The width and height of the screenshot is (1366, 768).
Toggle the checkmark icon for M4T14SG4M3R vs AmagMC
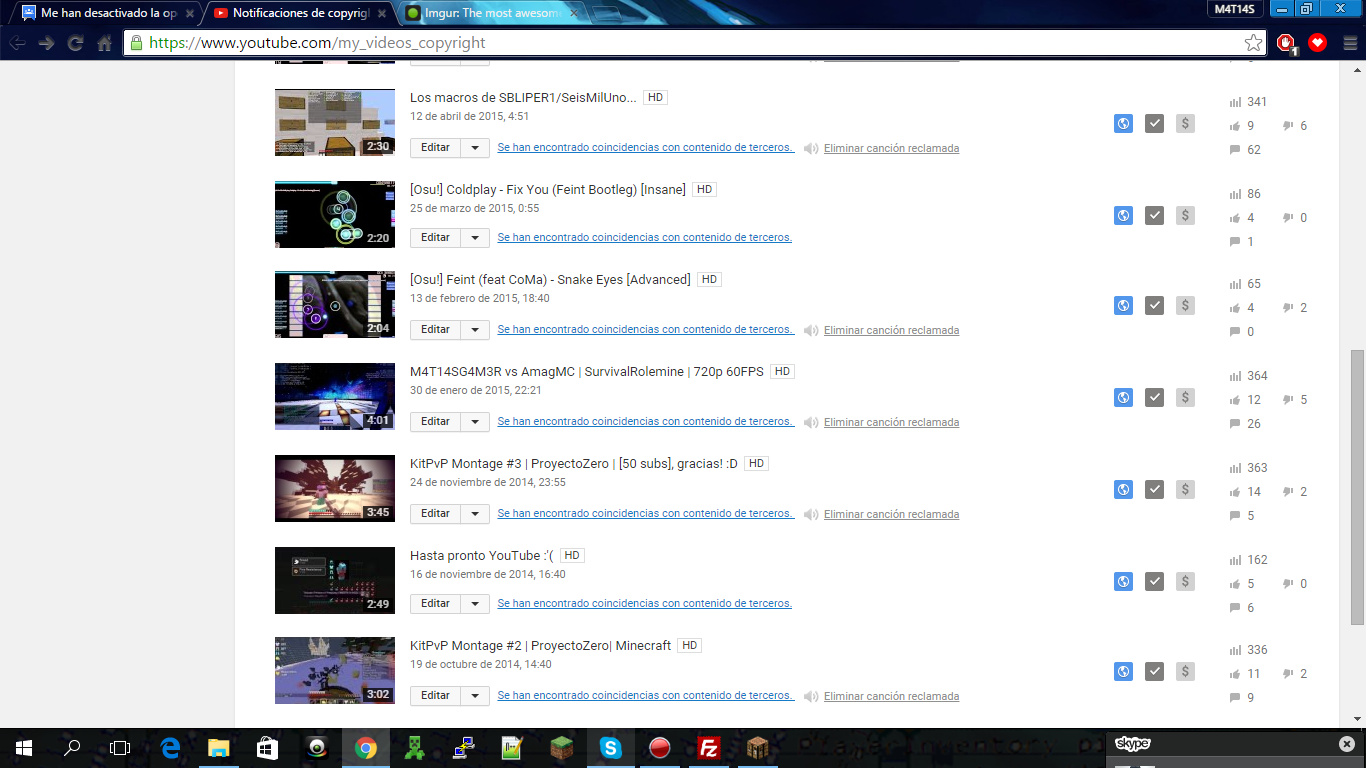1154,398
